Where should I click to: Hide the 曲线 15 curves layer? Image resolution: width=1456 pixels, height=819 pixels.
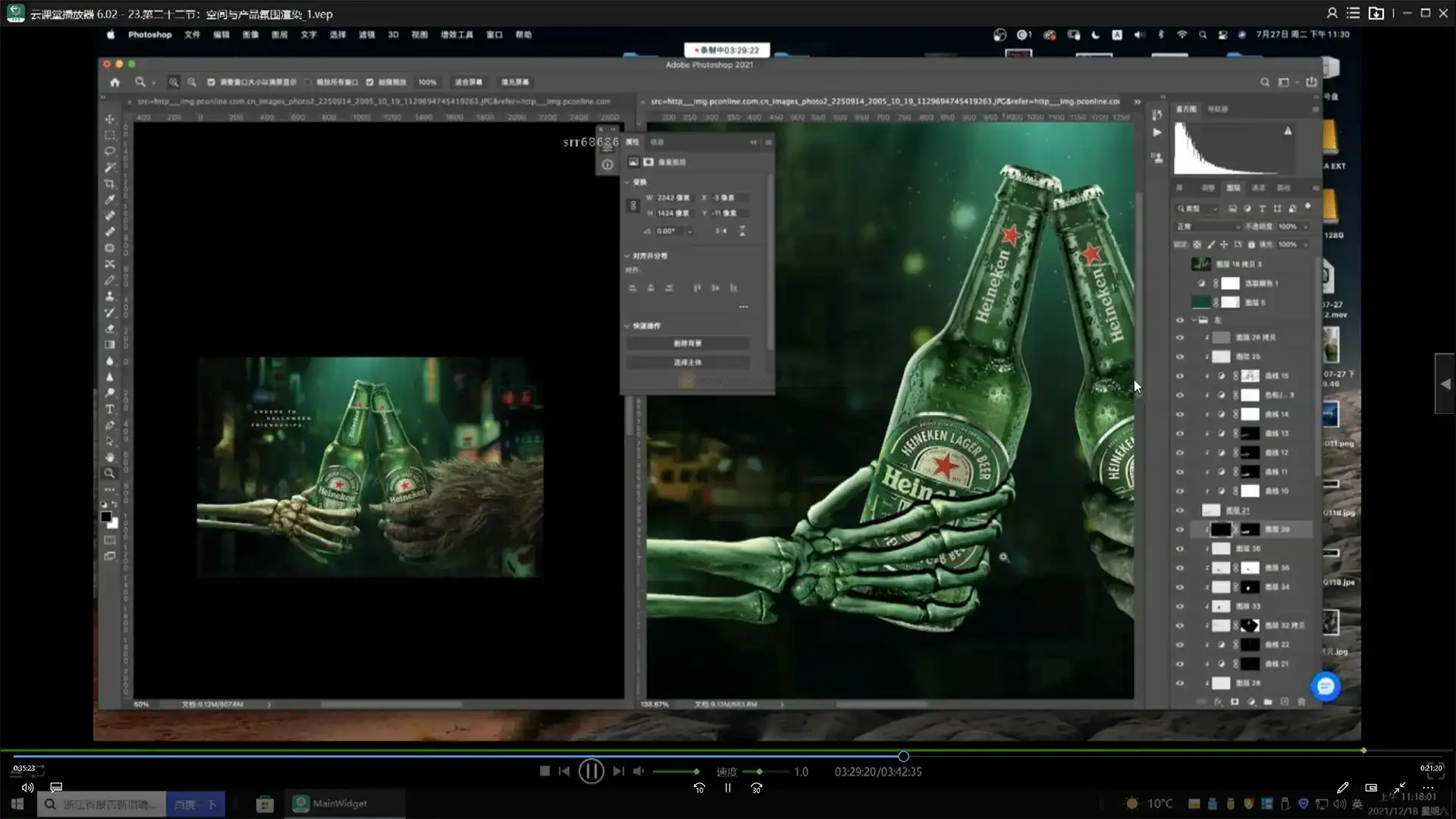(1179, 376)
